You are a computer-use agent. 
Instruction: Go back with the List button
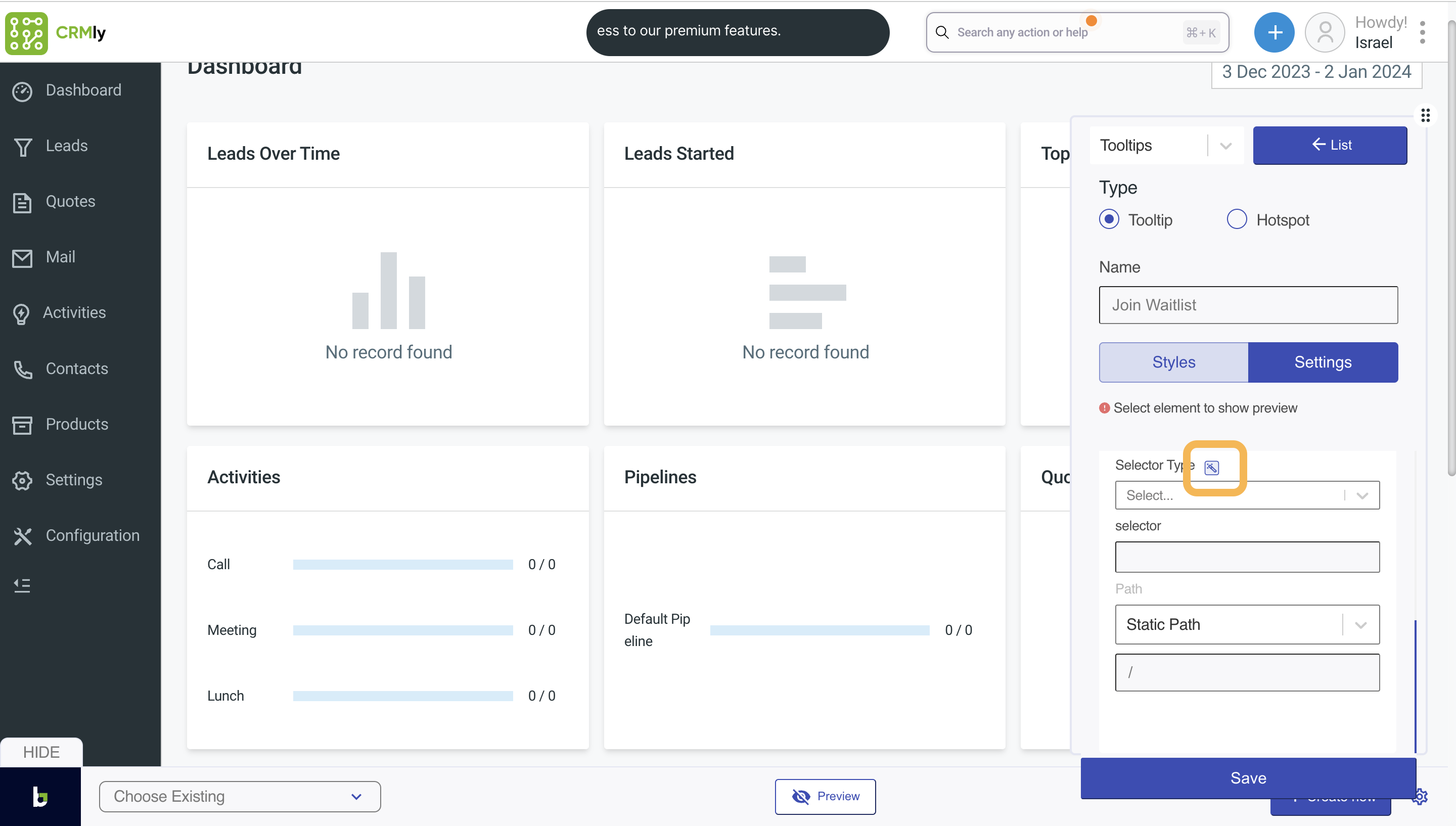point(1330,145)
